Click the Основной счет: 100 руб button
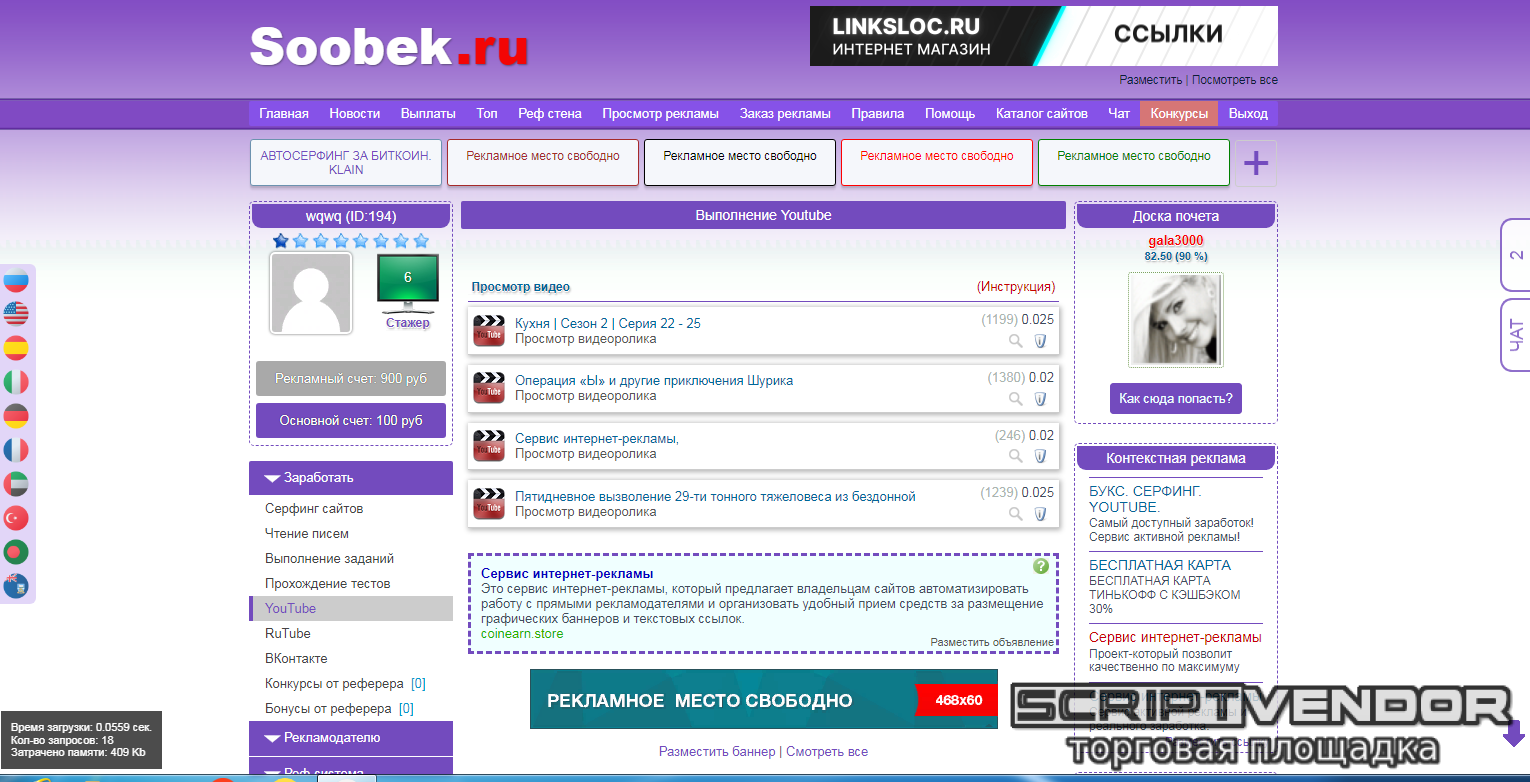Image resolution: width=1530 pixels, height=782 pixels. point(351,421)
